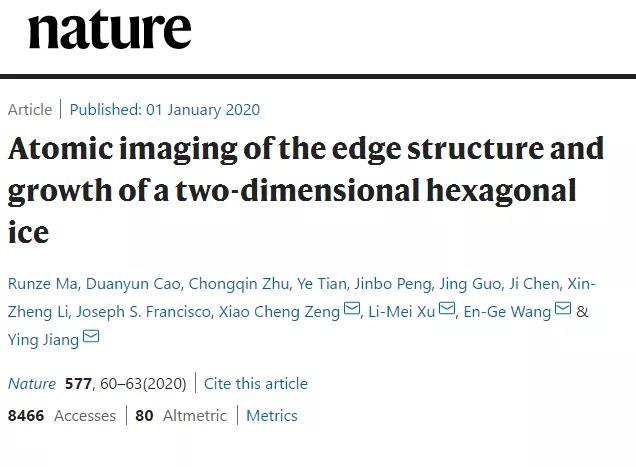Click the Nature journal name link

(32, 383)
